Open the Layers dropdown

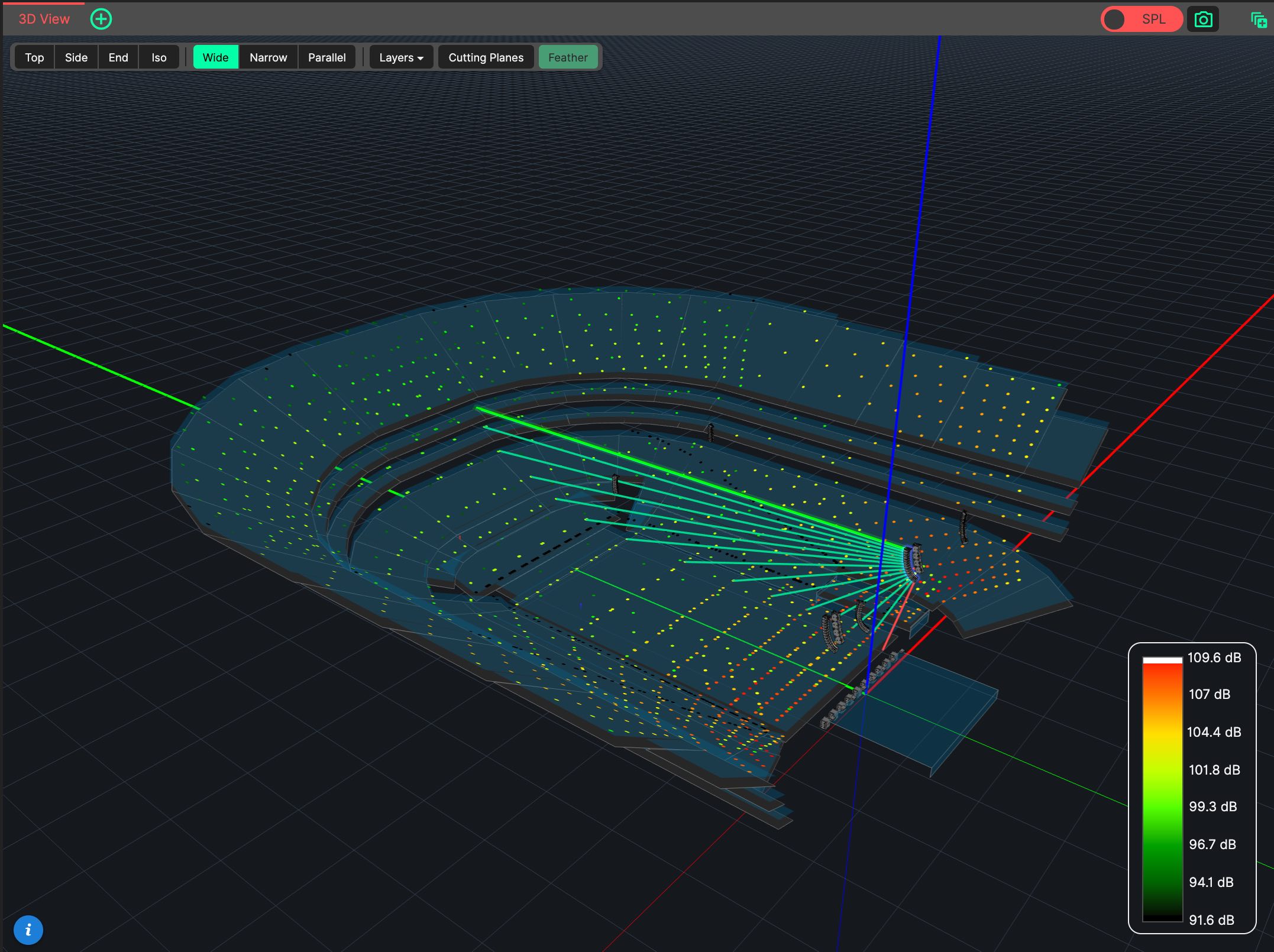point(401,57)
